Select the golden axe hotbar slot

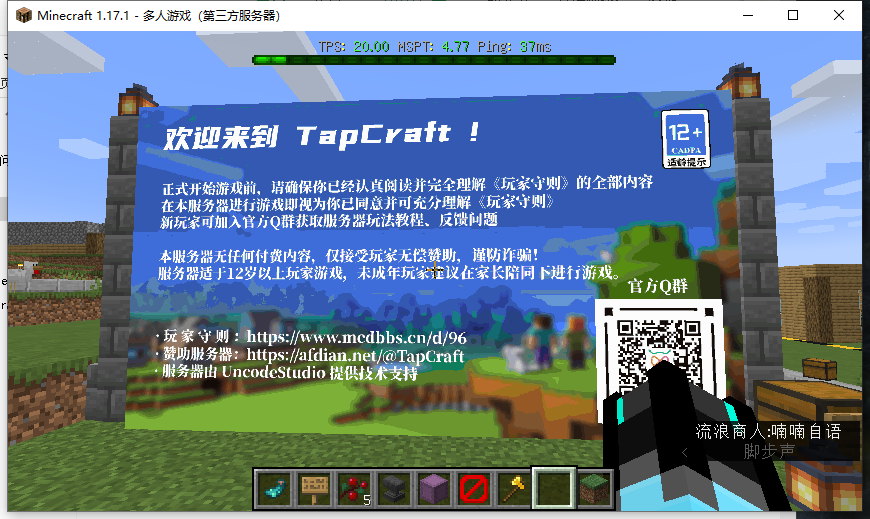[x=513, y=488]
